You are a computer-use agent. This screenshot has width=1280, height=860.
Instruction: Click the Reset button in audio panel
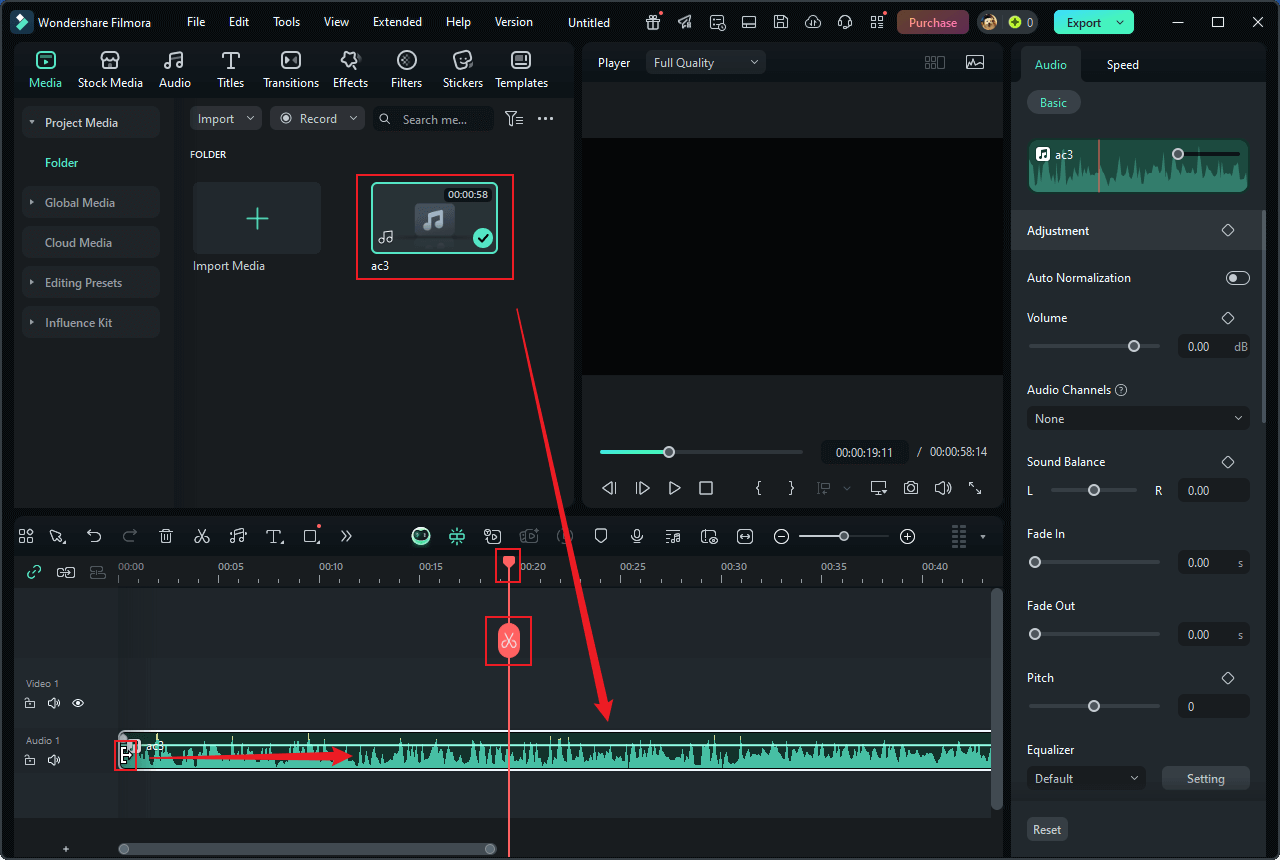pyautogui.click(x=1047, y=829)
